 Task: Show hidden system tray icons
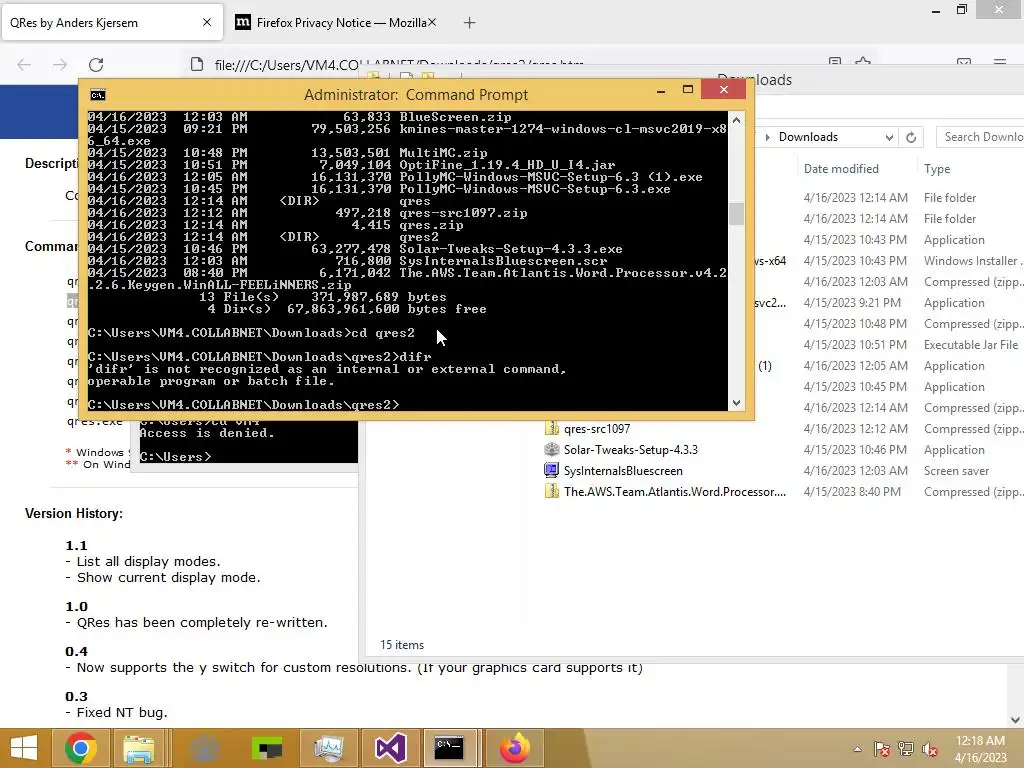click(x=857, y=749)
